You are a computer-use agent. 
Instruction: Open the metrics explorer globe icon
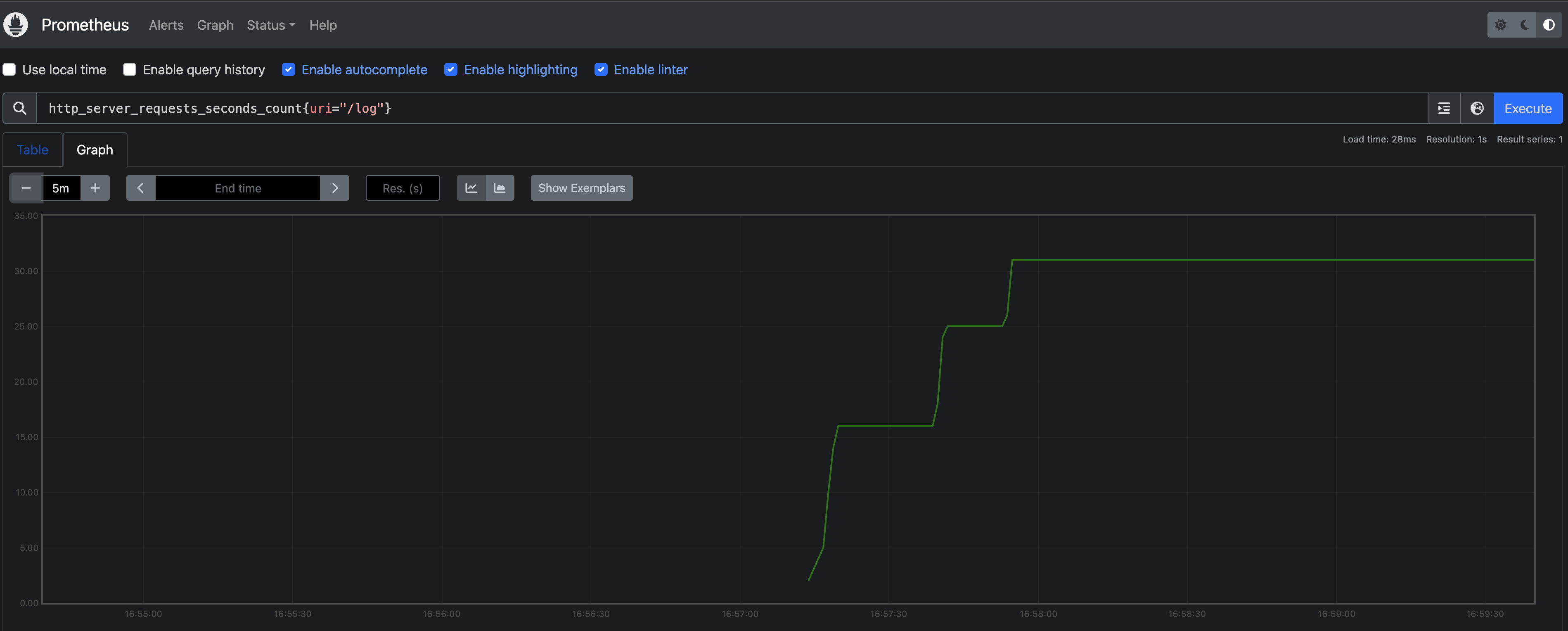1477,109
